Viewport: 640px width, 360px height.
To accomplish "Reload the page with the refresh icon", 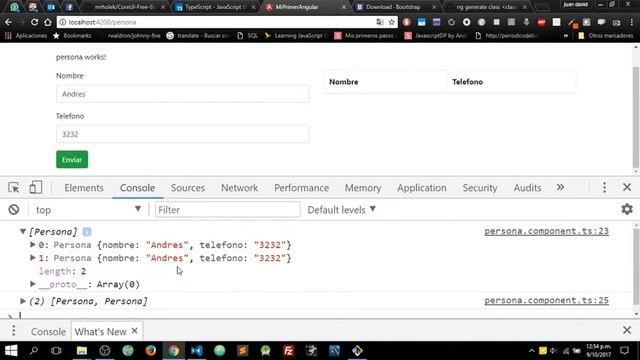I will [34, 22].
